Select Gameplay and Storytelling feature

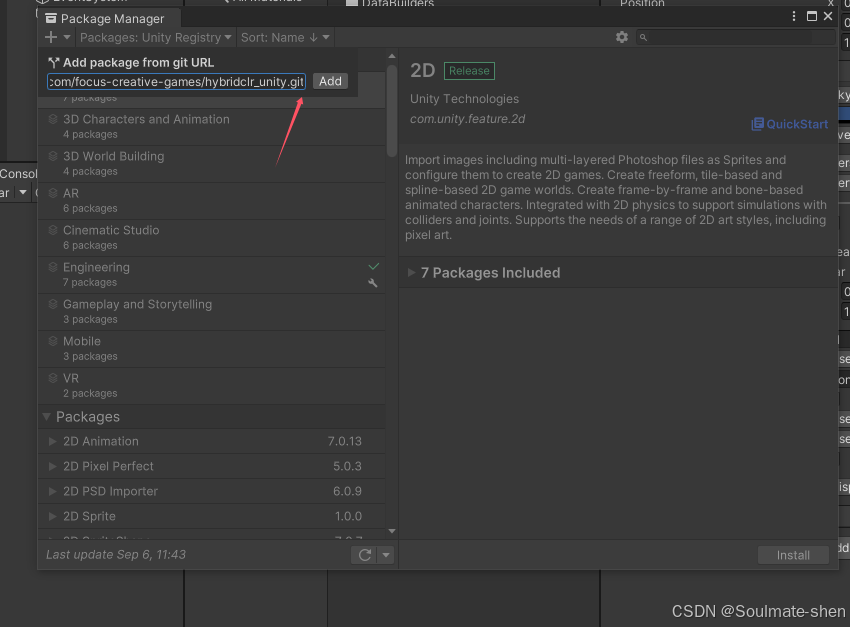click(211, 312)
